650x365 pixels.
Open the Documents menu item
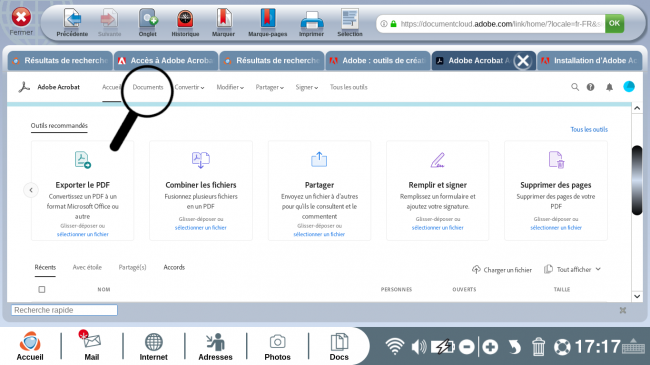point(148,87)
